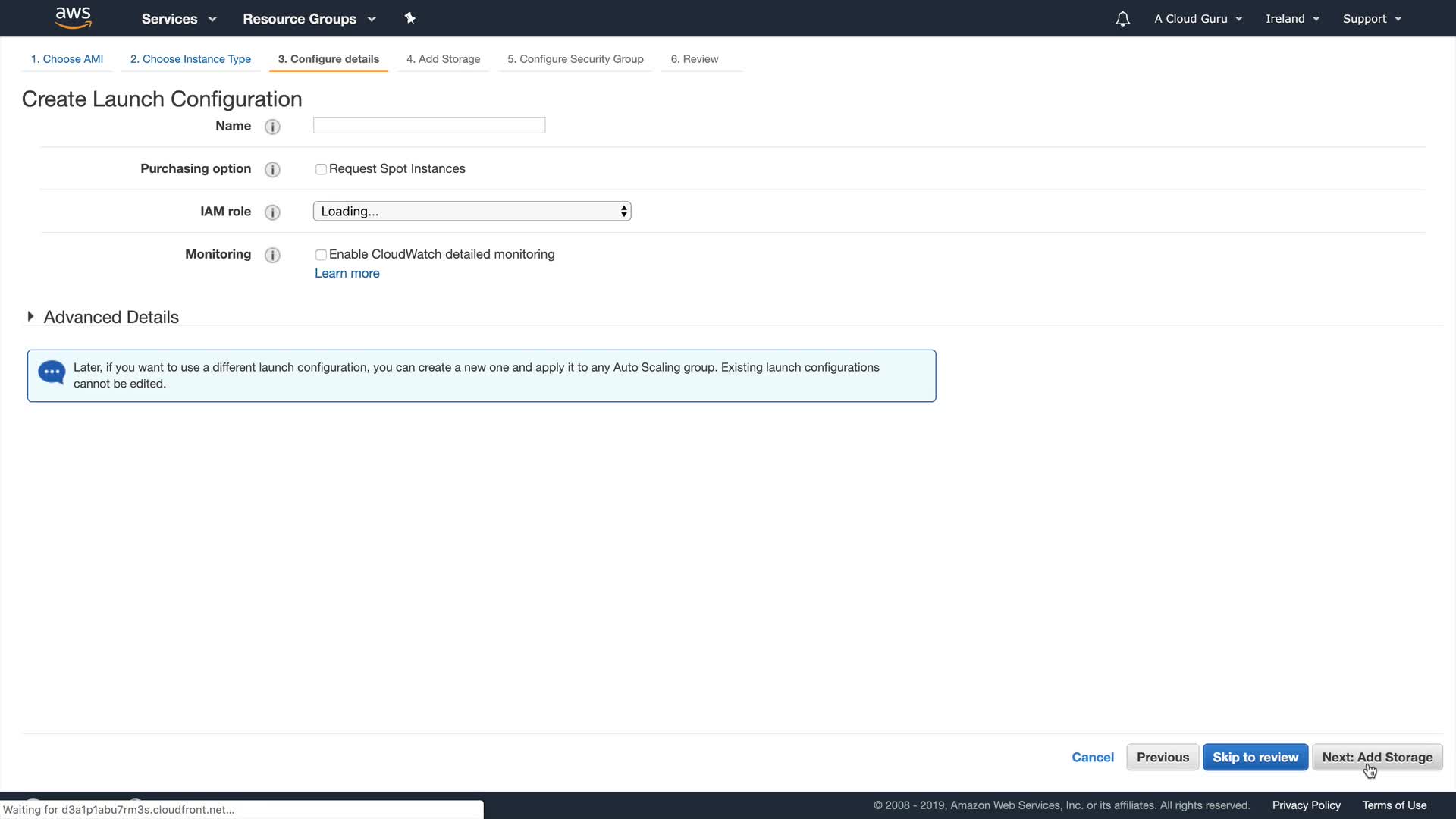Image resolution: width=1456 pixels, height=819 pixels.
Task: Click Next: Add Storage button
Action: [x=1376, y=757]
